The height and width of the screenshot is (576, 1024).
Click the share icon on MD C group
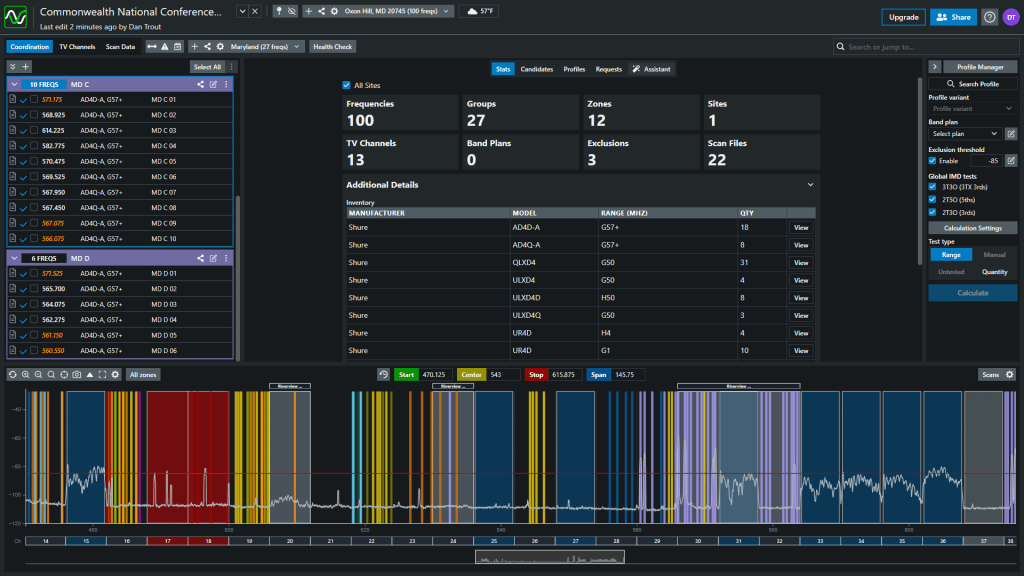(x=200, y=84)
